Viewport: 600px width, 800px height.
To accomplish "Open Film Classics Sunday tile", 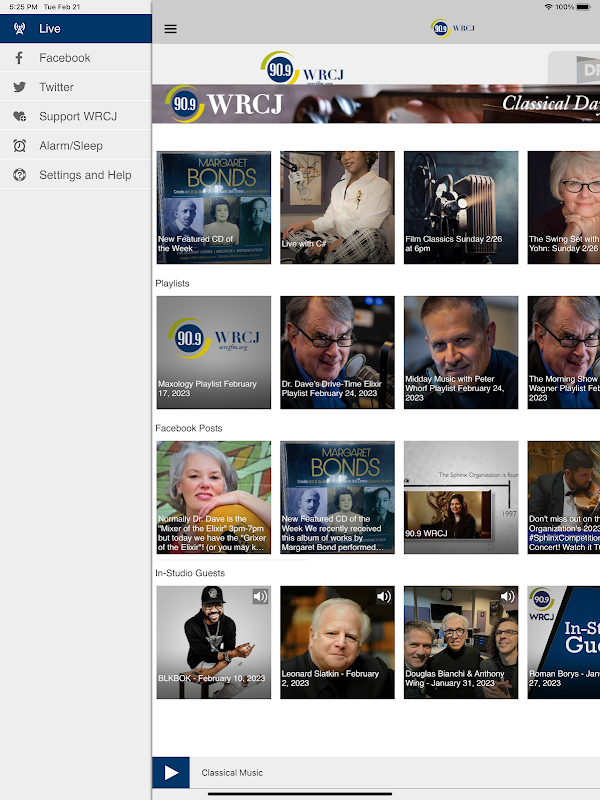I will click(x=461, y=207).
